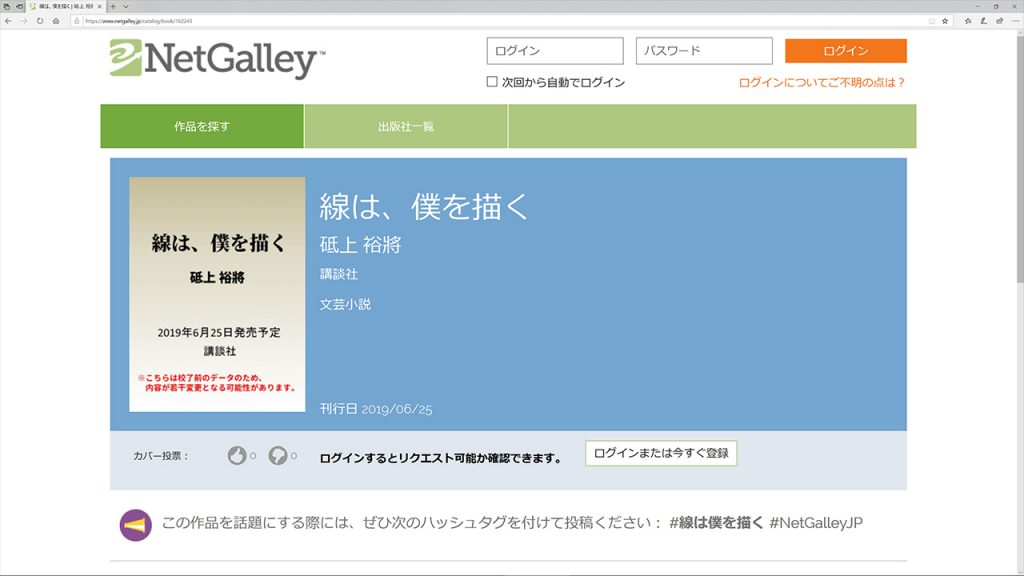Click the page vertical scrollbar
The width and height of the screenshot is (1024, 576).
(1019, 157)
